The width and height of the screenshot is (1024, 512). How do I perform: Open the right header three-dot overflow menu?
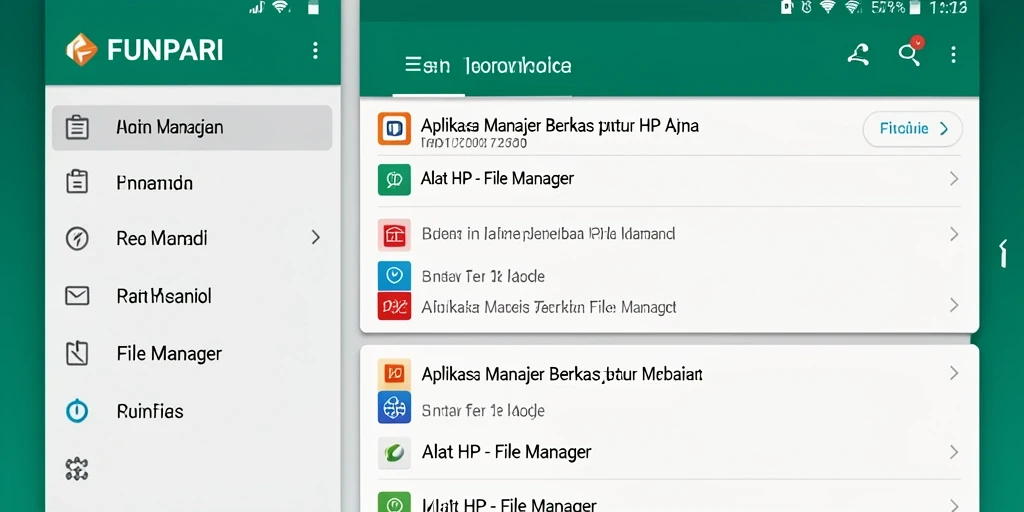click(x=953, y=55)
